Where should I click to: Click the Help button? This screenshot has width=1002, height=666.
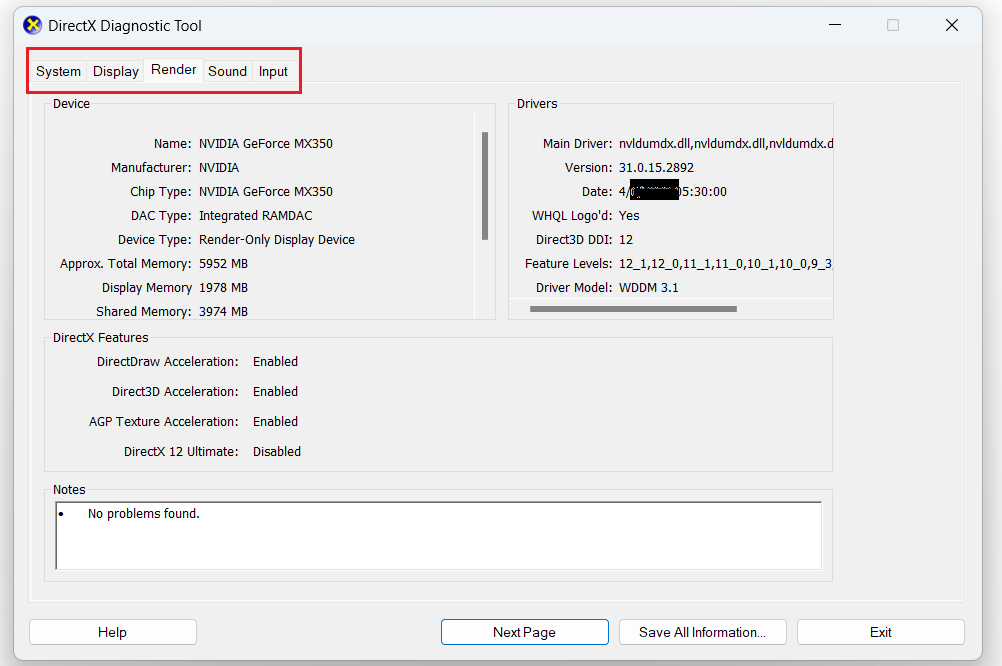tap(112, 632)
